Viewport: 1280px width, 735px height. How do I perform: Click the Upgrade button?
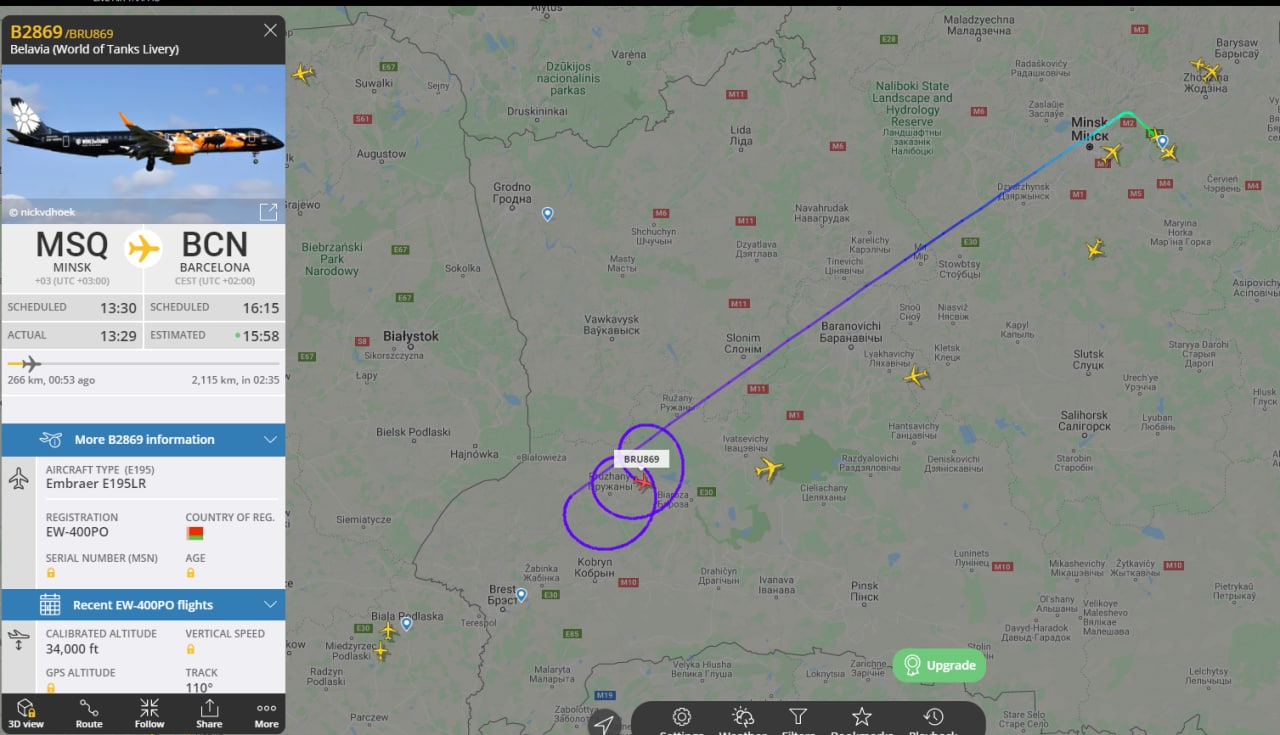[939, 665]
